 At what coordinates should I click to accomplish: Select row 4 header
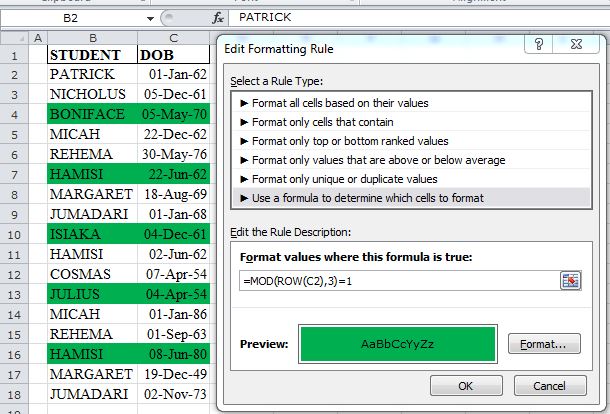point(14,115)
